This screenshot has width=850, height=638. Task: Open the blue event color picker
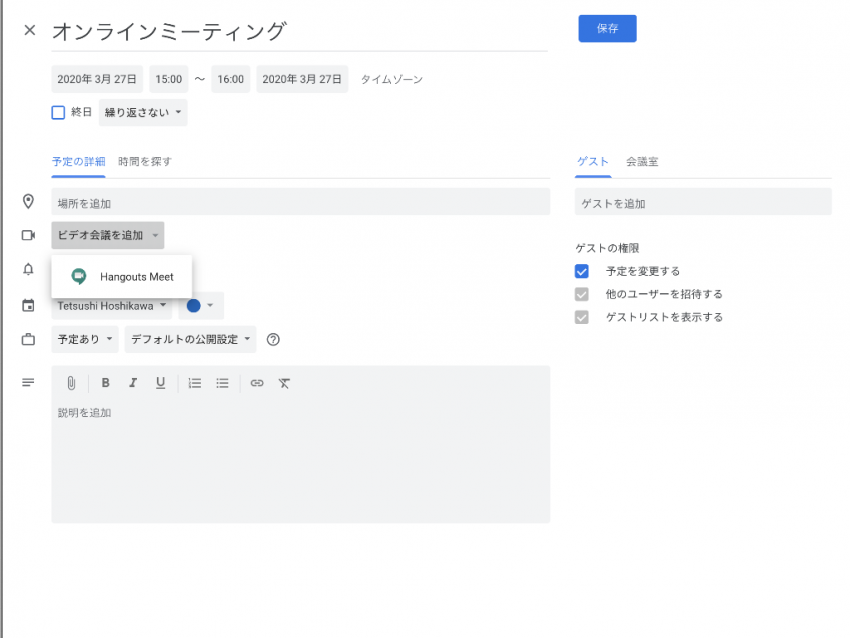(x=200, y=305)
